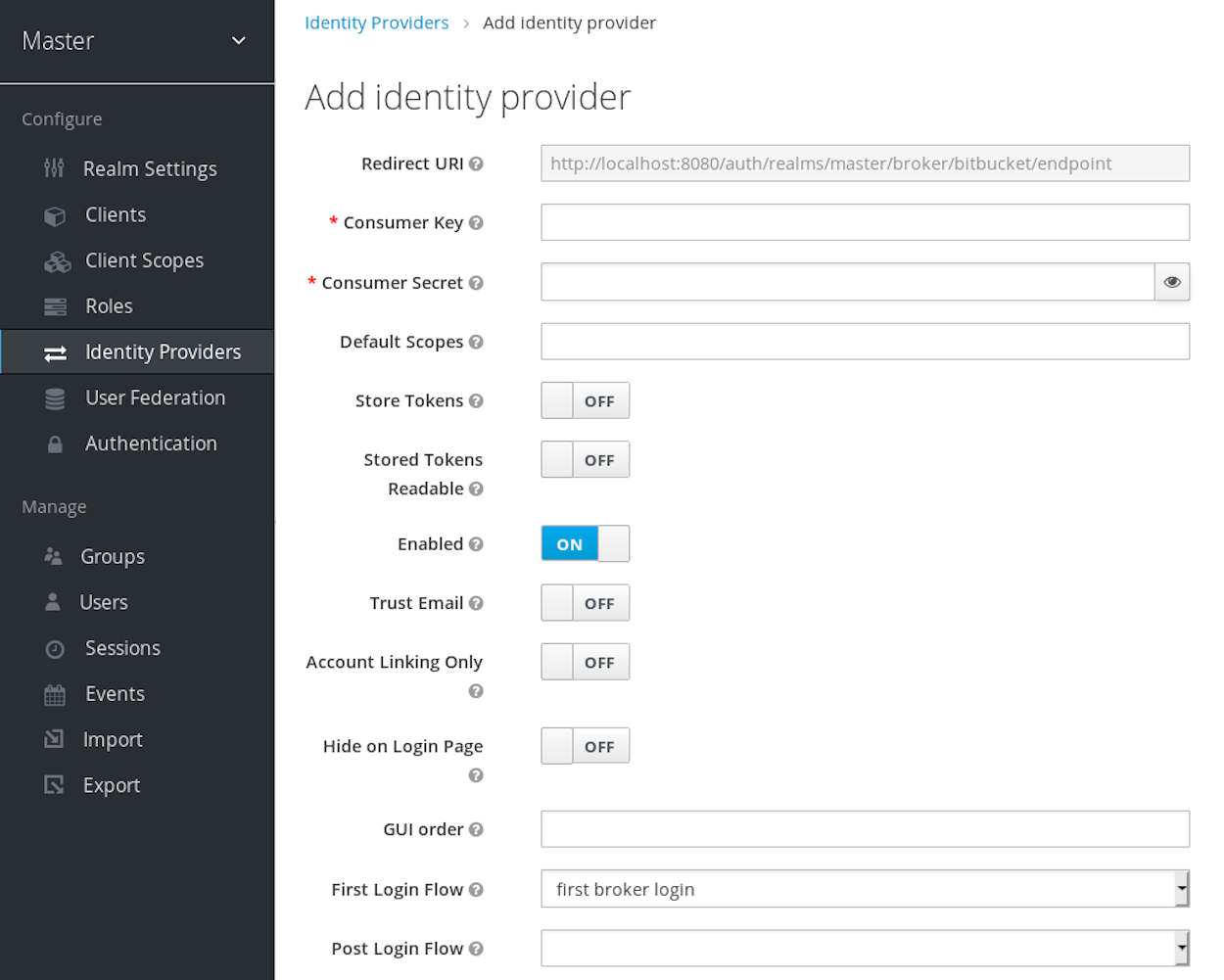Click help icon next to Redirect URI
Screen dimensions: 1224x980
pyautogui.click(x=476, y=163)
